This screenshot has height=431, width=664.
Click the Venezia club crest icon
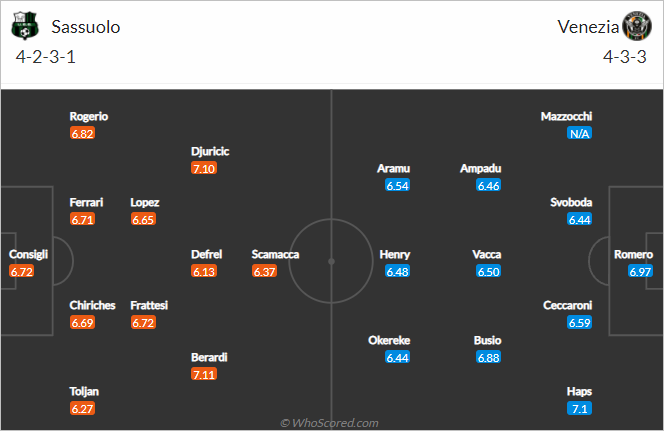pyautogui.click(x=636, y=26)
